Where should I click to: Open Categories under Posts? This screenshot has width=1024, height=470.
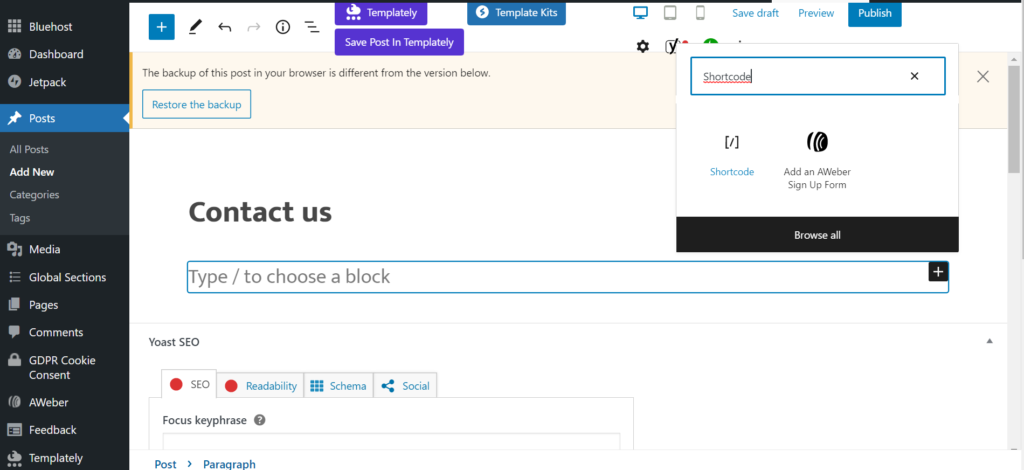[34, 195]
